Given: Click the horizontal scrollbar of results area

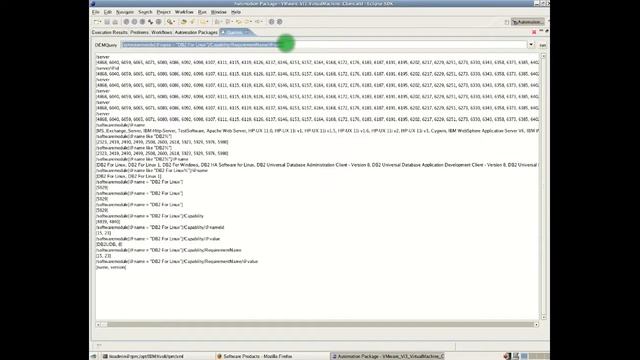Looking at the screenshot, I should (318, 324).
